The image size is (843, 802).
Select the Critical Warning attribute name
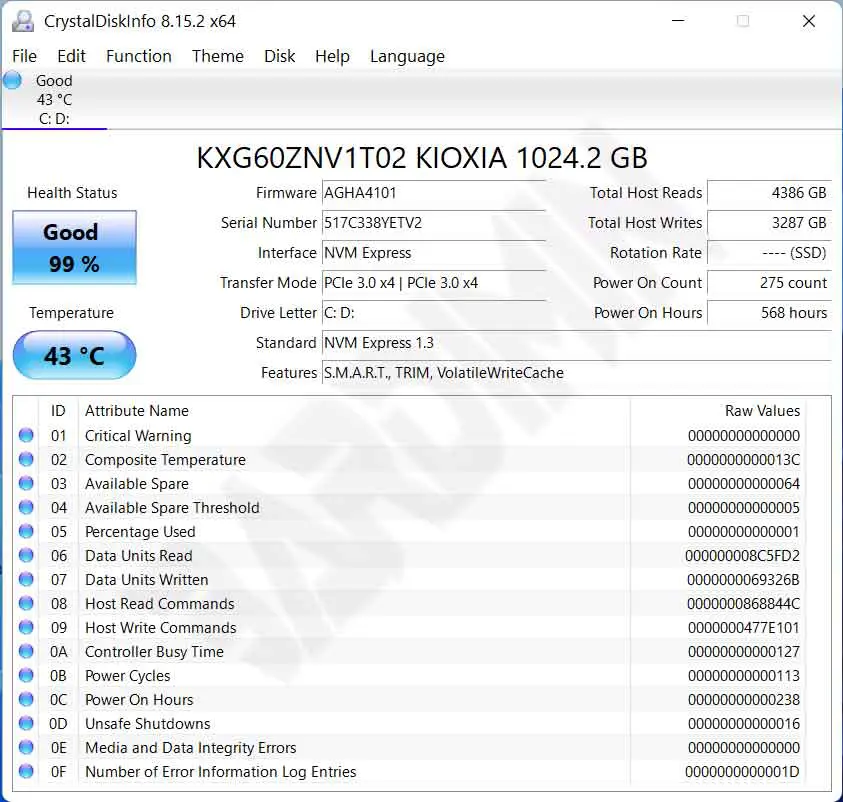point(138,435)
